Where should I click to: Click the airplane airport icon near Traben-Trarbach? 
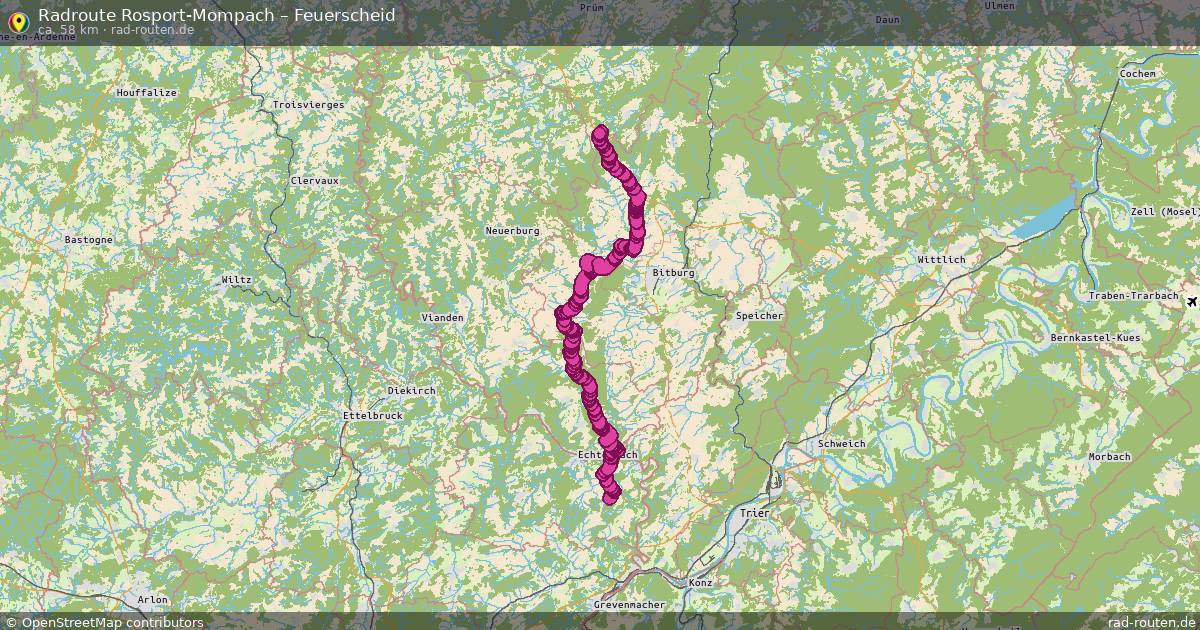1192,299
